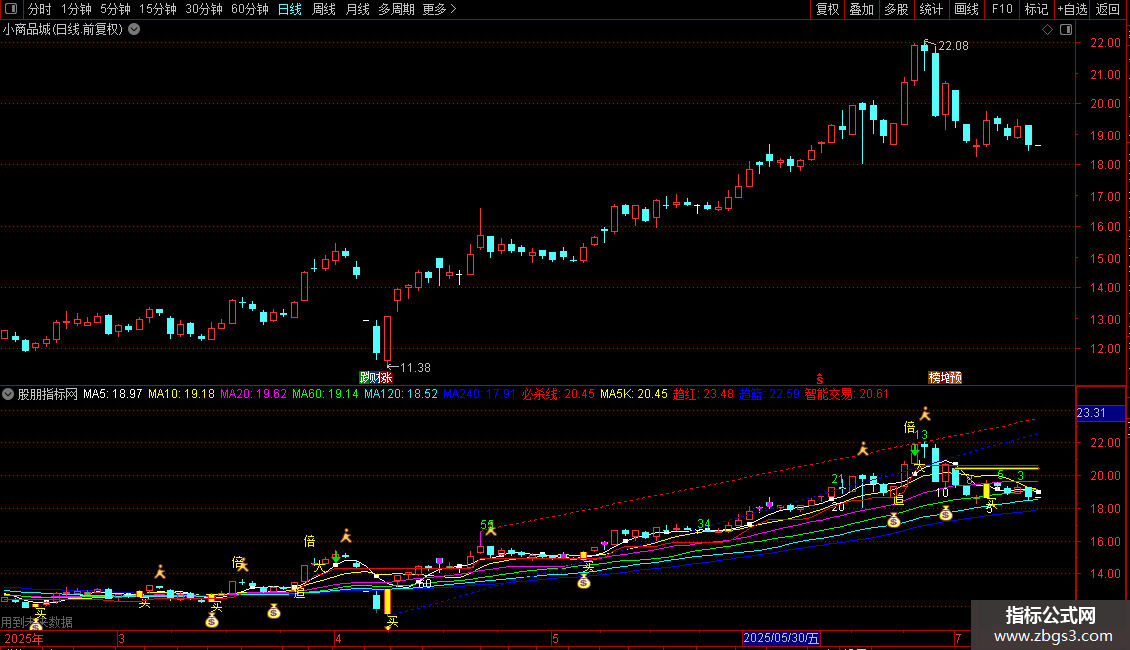Screen dimensions: 1130x650
Task: Switch to 周线 weekly chart
Action: (324, 9)
